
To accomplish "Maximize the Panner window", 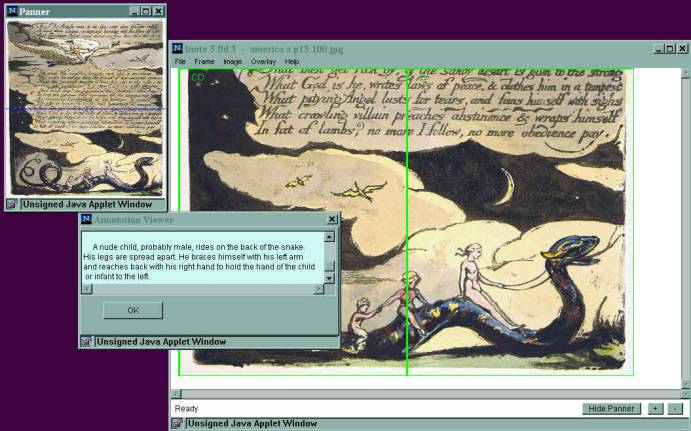I will [x=146, y=11].
